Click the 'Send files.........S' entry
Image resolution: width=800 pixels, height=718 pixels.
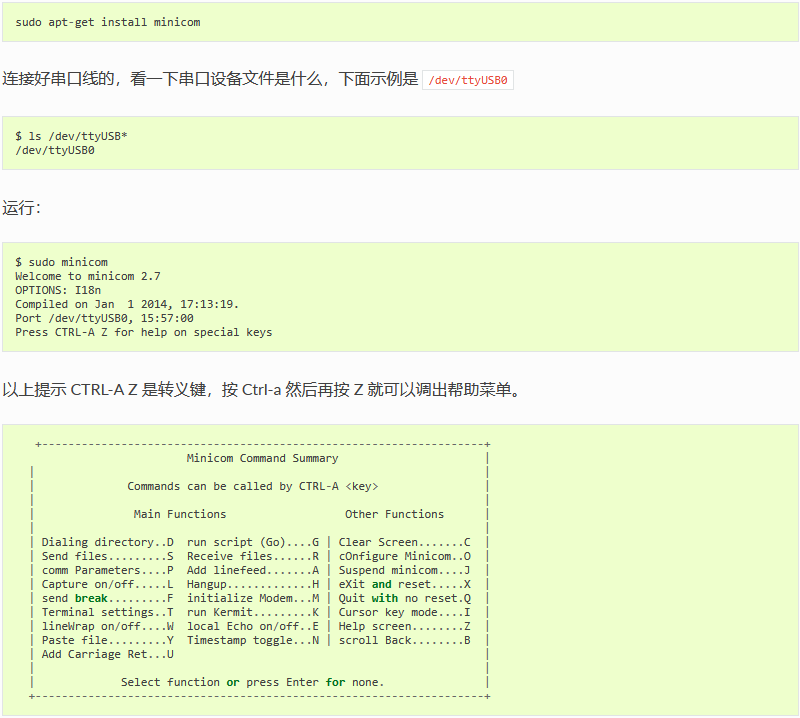click(x=108, y=556)
